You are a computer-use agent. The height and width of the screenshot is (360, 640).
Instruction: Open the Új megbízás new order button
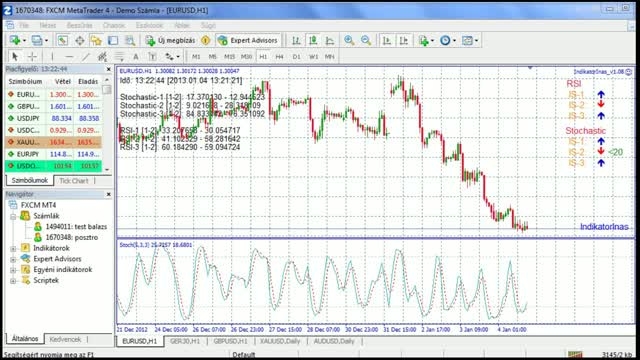coord(171,40)
